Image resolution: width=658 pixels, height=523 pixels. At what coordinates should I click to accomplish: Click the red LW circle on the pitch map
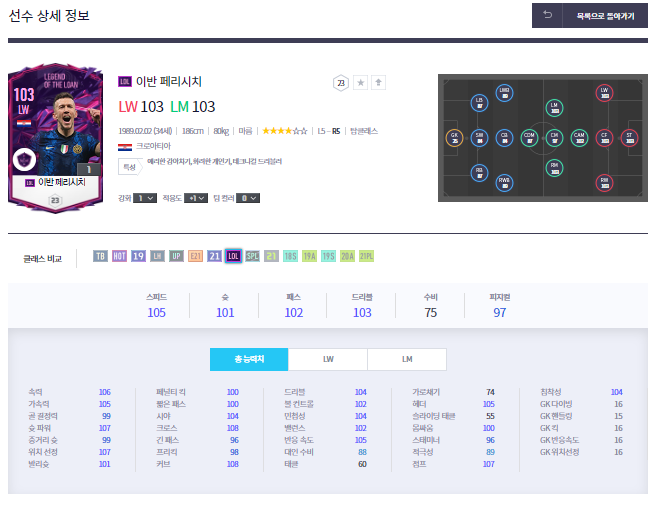pyautogui.click(x=604, y=93)
